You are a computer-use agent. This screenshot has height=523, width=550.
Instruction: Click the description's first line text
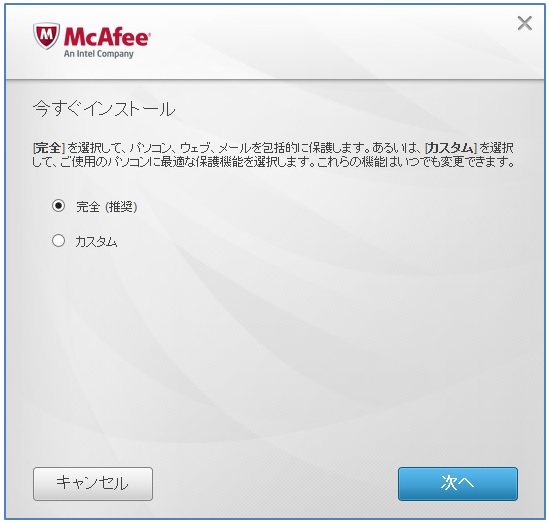(273, 148)
